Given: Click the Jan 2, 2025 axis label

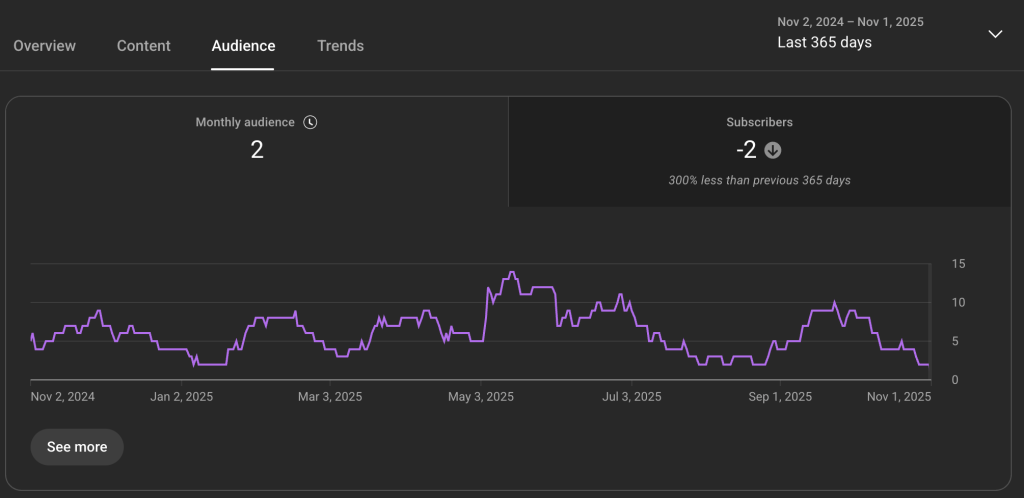Looking at the screenshot, I should (181, 397).
